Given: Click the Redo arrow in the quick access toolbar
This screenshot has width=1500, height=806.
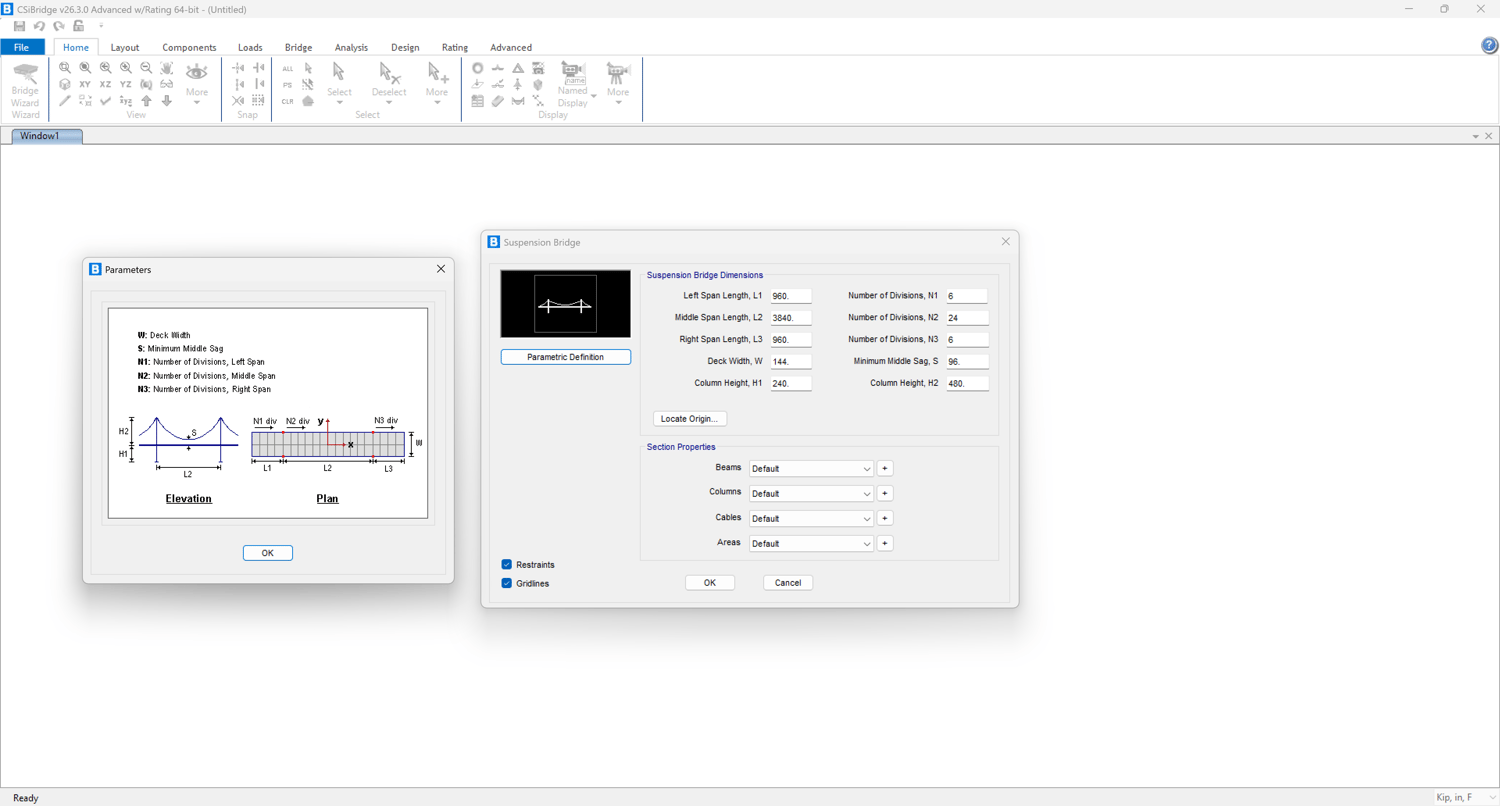Looking at the screenshot, I should point(59,26).
